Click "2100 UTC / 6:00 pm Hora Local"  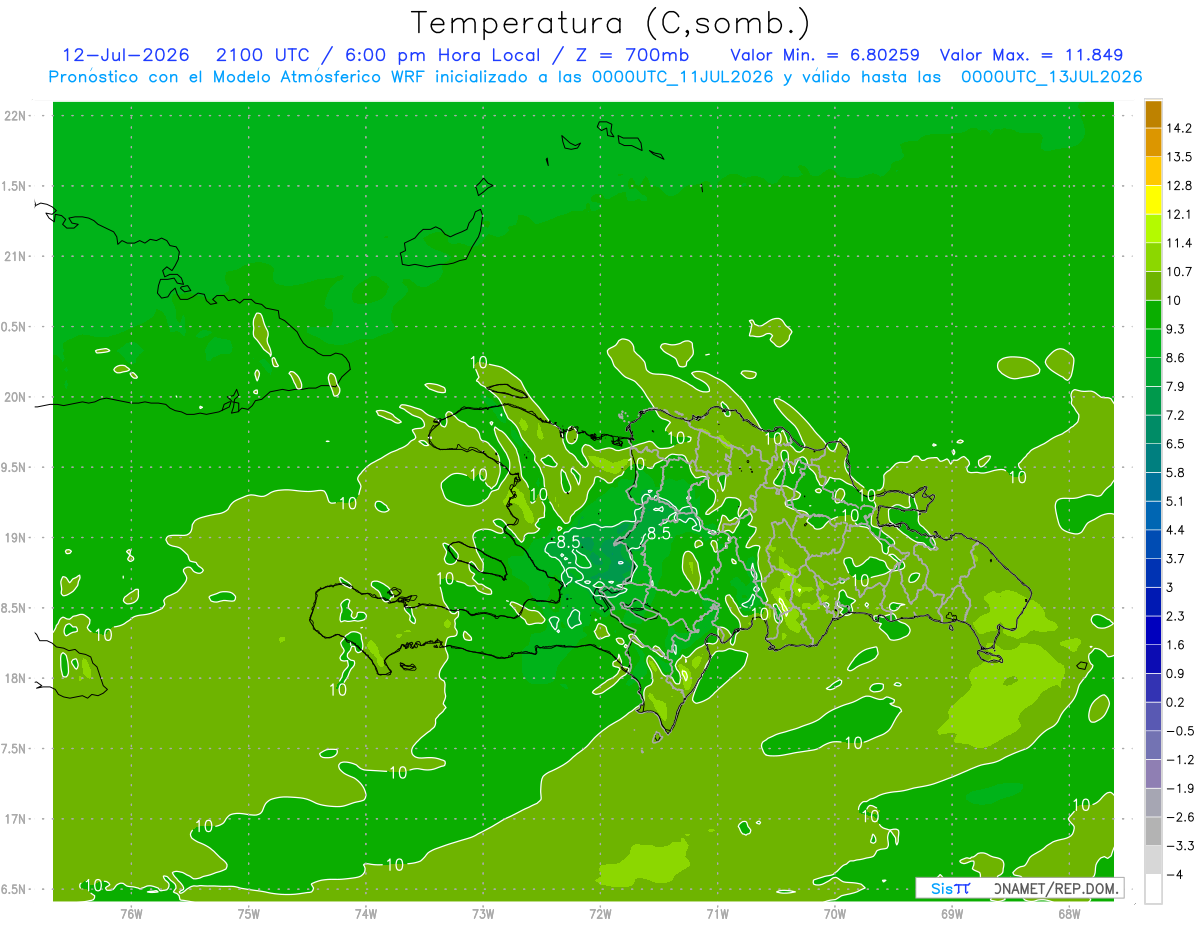coord(385,55)
